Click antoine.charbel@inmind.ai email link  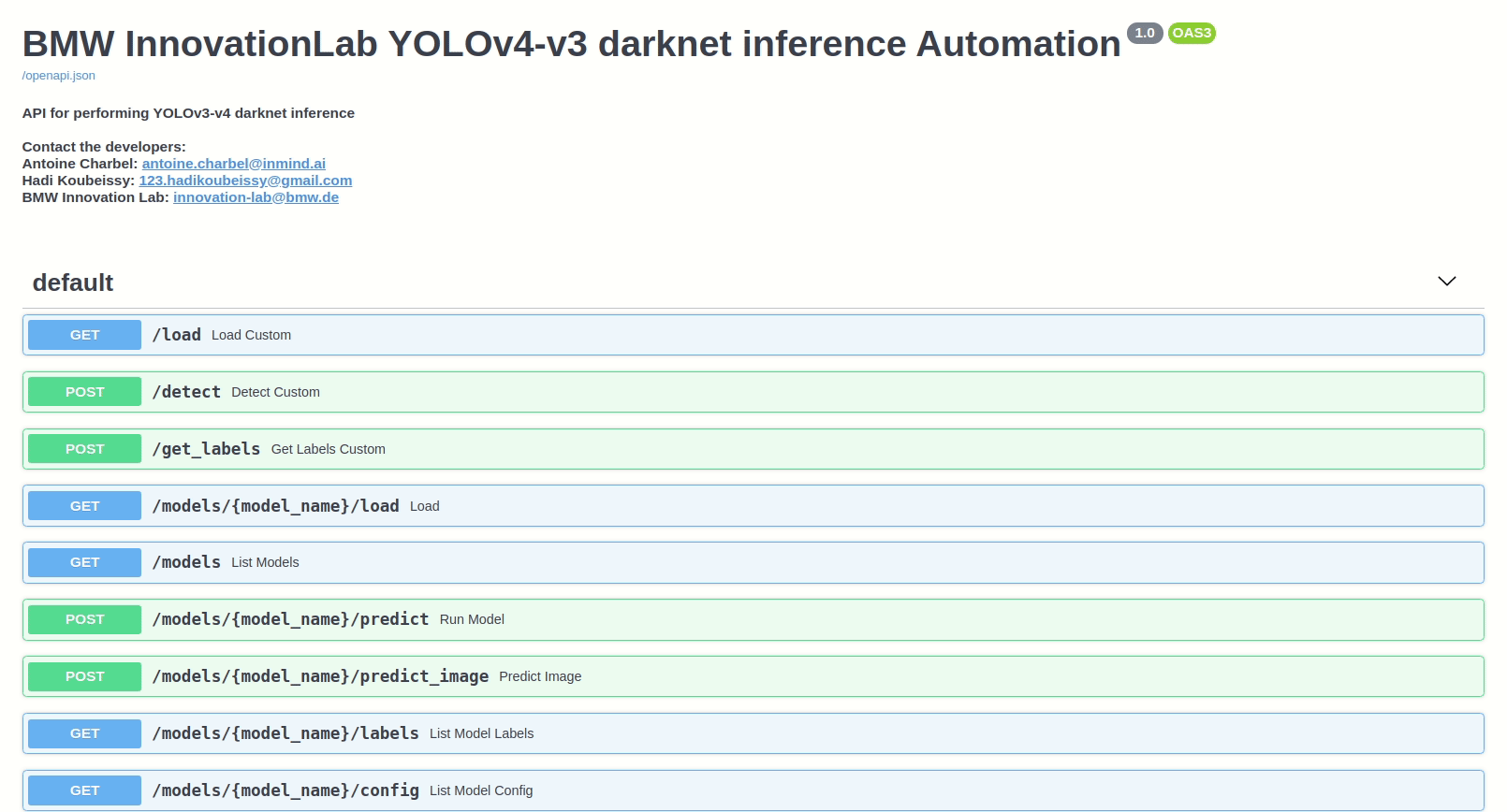click(x=234, y=164)
